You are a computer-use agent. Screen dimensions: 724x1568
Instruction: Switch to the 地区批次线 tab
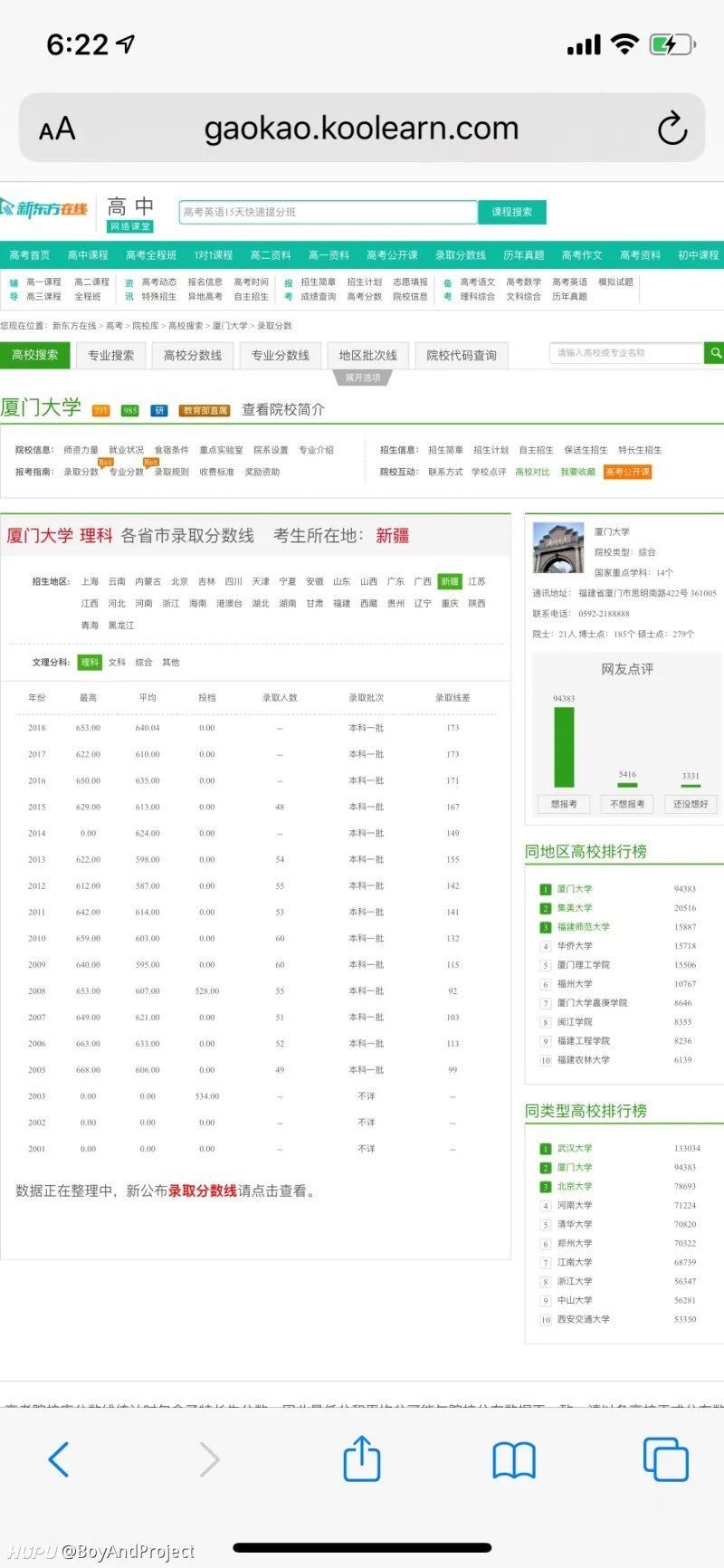(x=368, y=355)
